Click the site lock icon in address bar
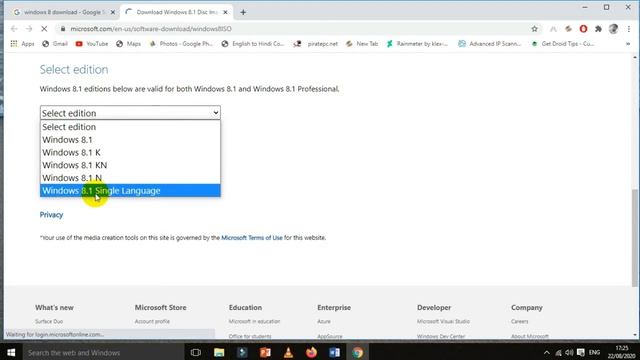Screen dimensions: 640x360 point(62,29)
